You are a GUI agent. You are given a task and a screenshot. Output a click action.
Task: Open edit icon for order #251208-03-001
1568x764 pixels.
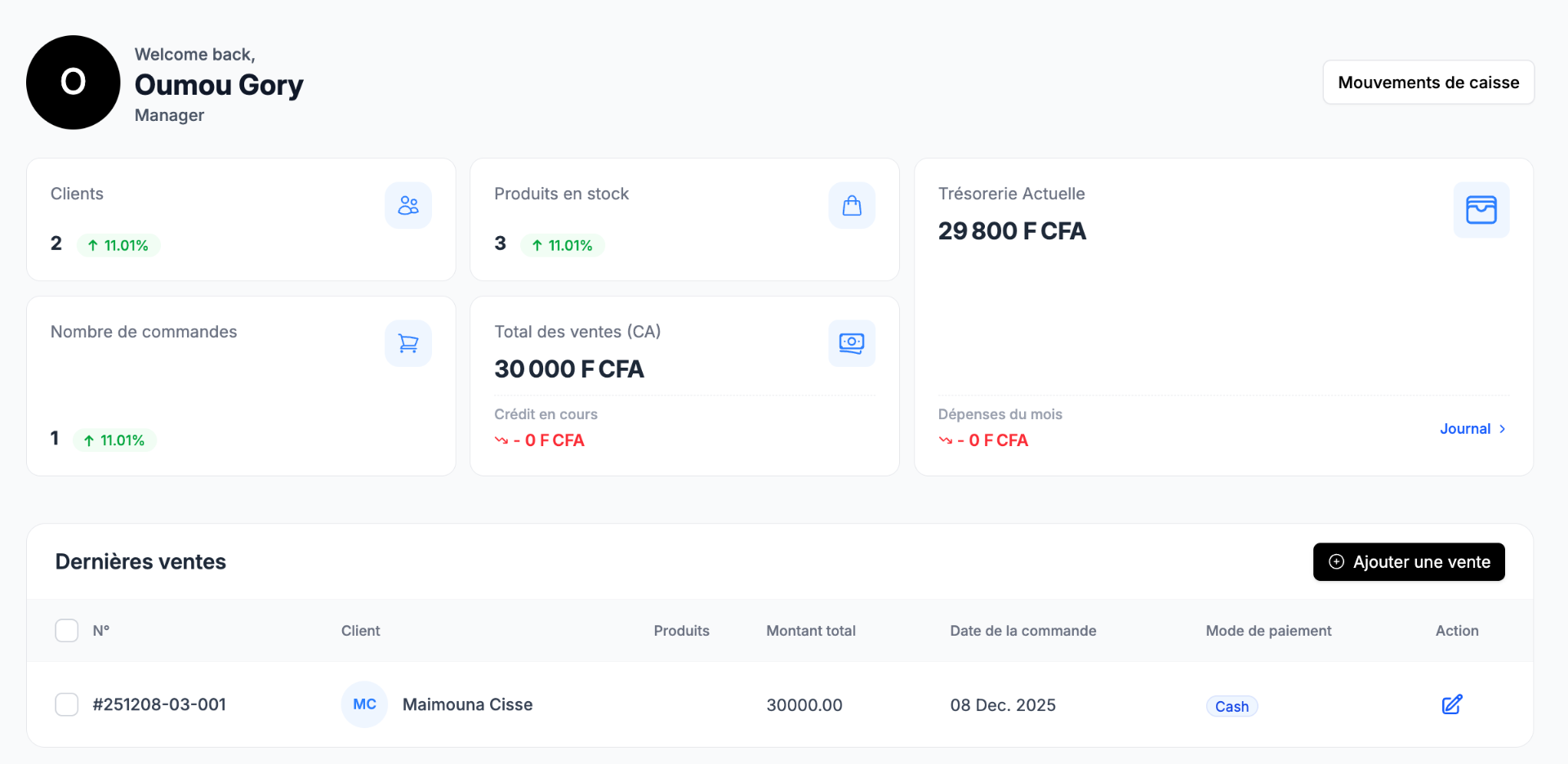click(x=1451, y=704)
